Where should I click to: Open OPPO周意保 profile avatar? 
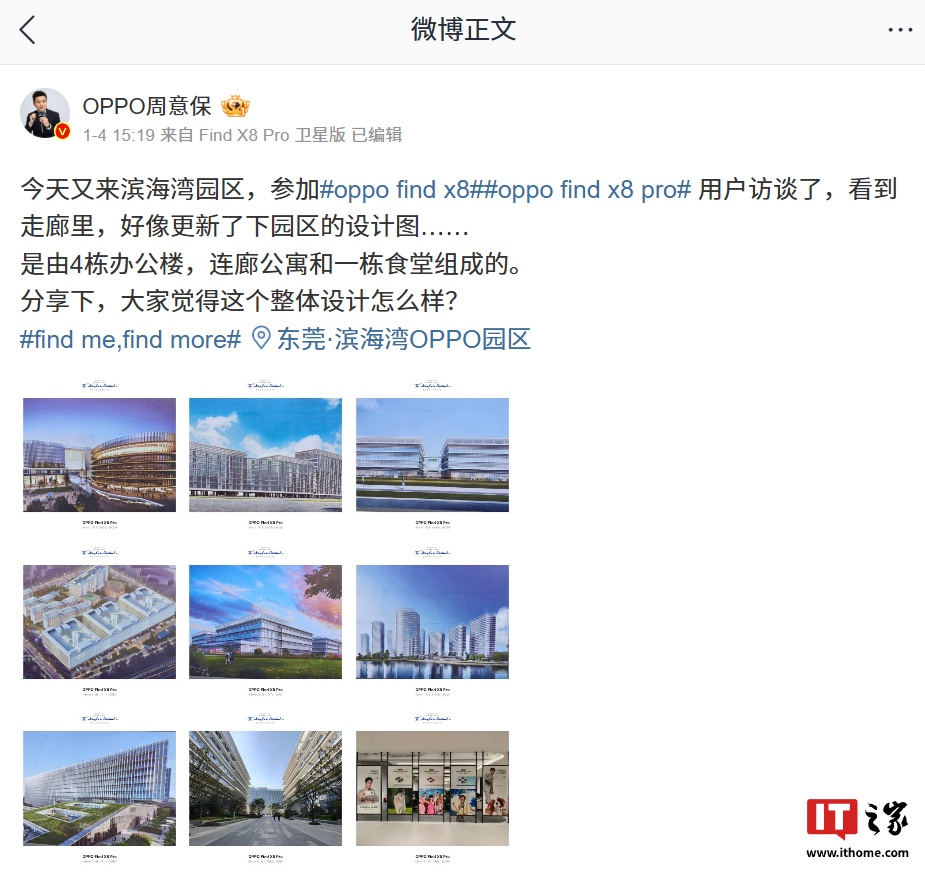[x=45, y=113]
